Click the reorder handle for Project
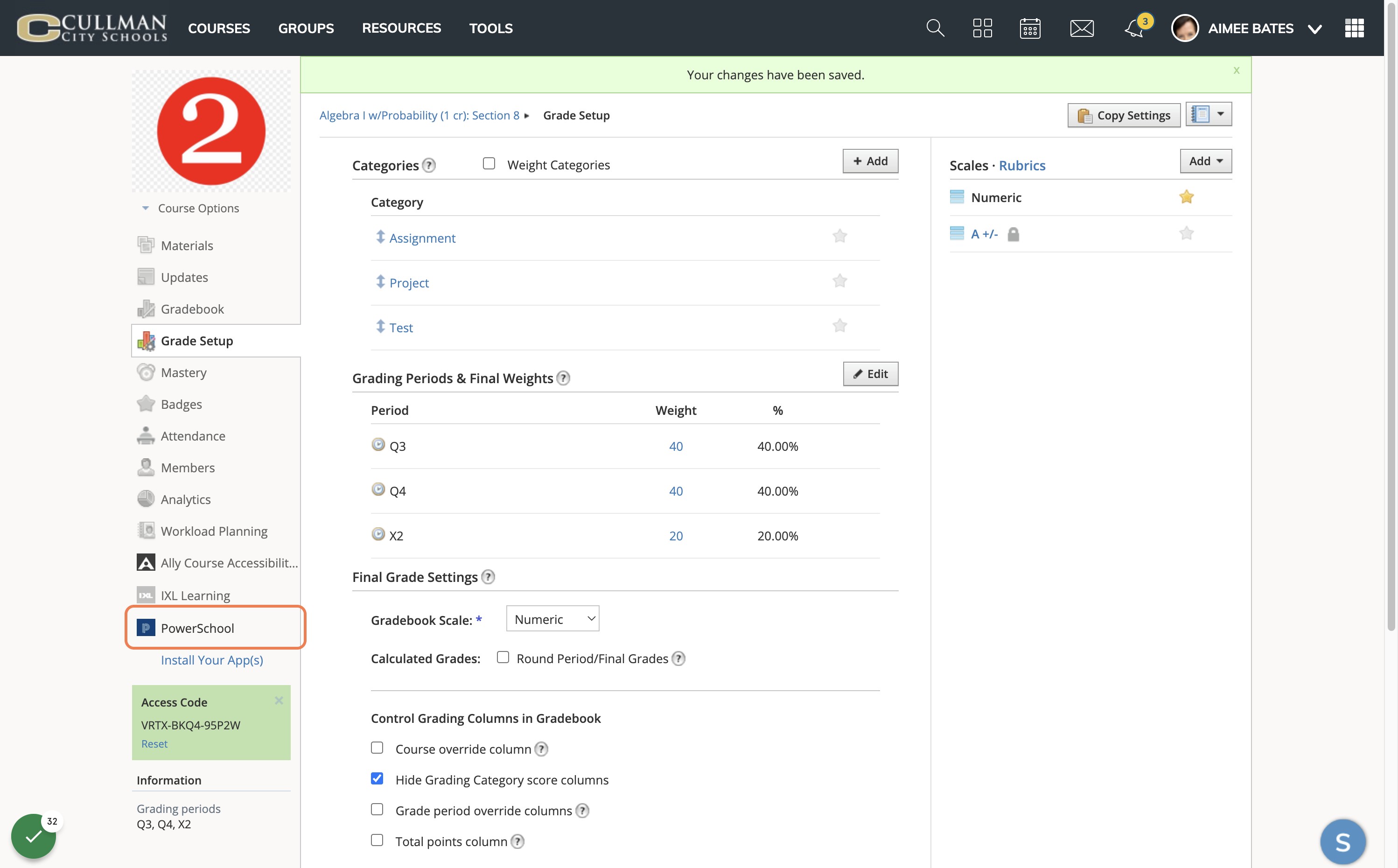The image size is (1398, 868). click(x=380, y=281)
